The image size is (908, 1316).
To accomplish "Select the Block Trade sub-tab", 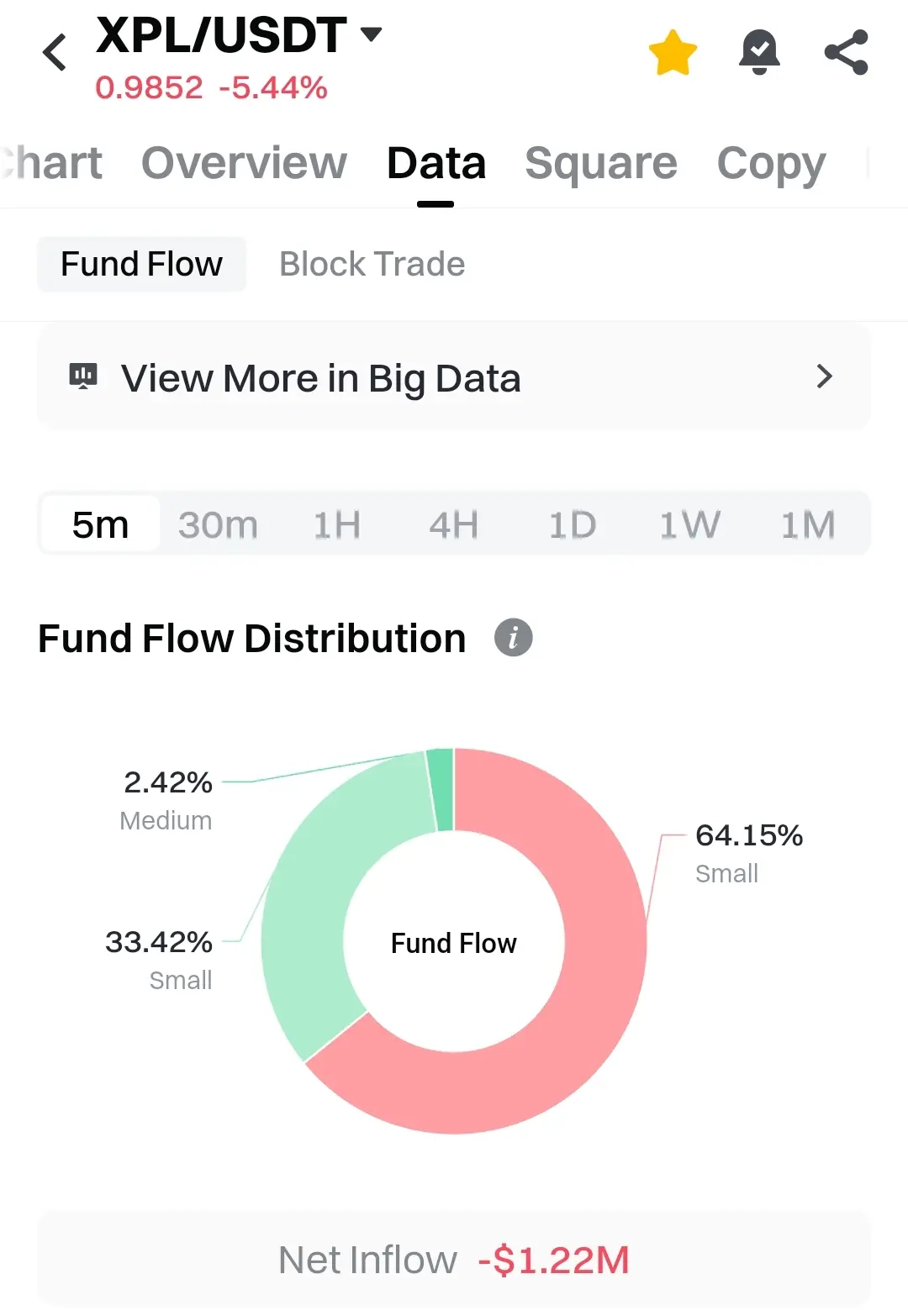I will click(x=372, y=264).
